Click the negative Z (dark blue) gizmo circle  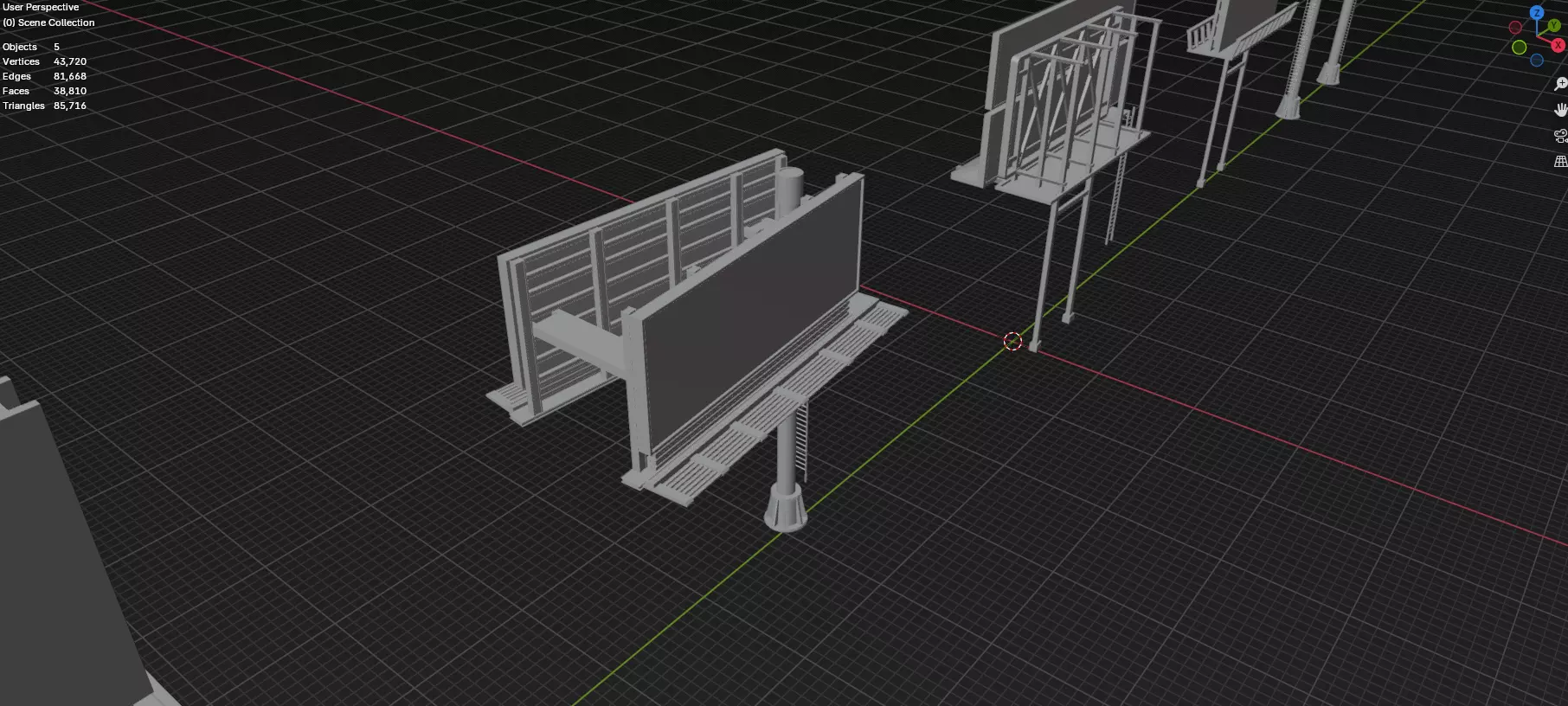pos(1537,61)
